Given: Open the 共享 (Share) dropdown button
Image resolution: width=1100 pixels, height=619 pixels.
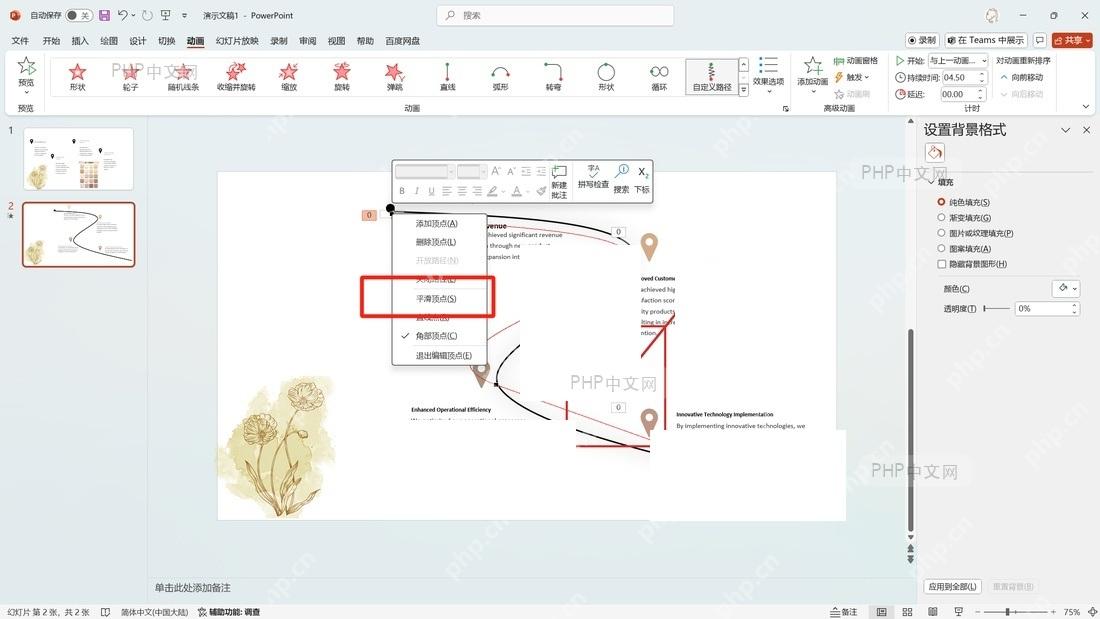Looking at the screenshot, I should click(x=1072, y=40).
